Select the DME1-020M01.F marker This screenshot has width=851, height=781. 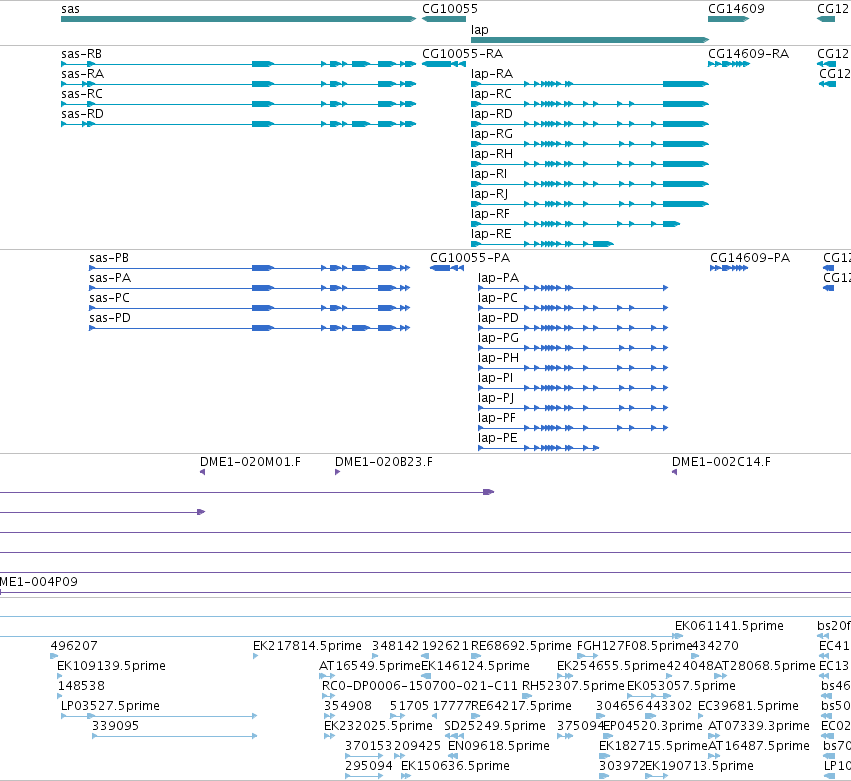[x=202, y=472]
